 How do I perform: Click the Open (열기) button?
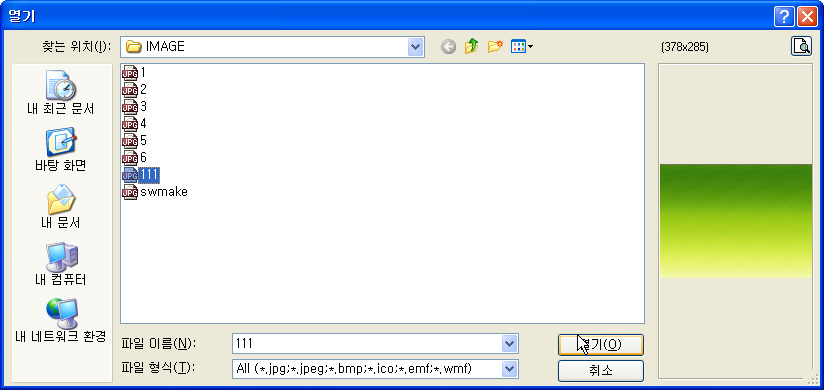point(601,344)
